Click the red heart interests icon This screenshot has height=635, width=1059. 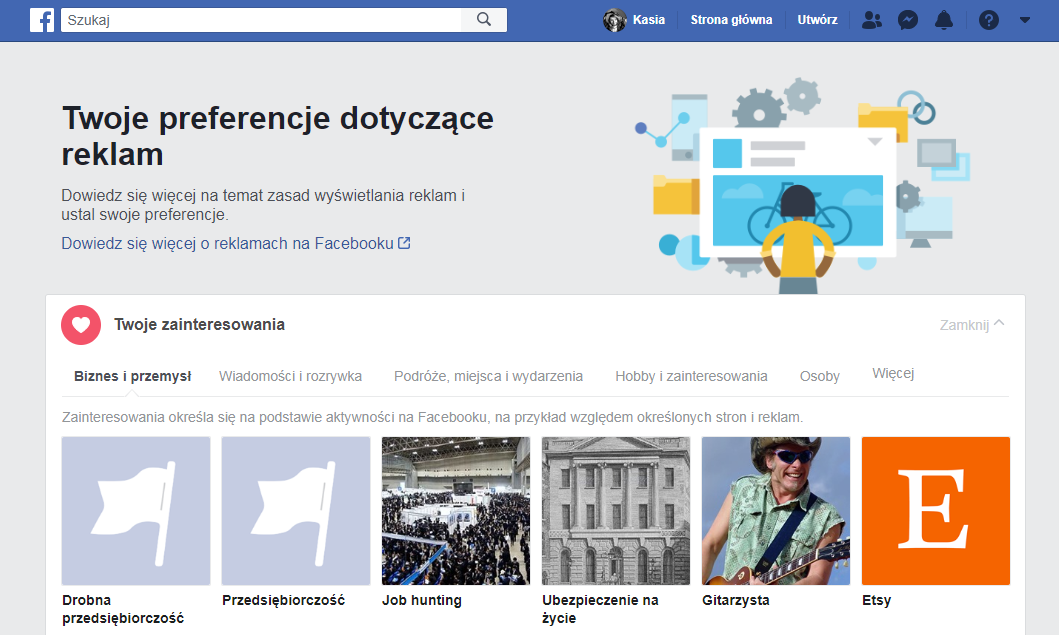tap(81, 325)
